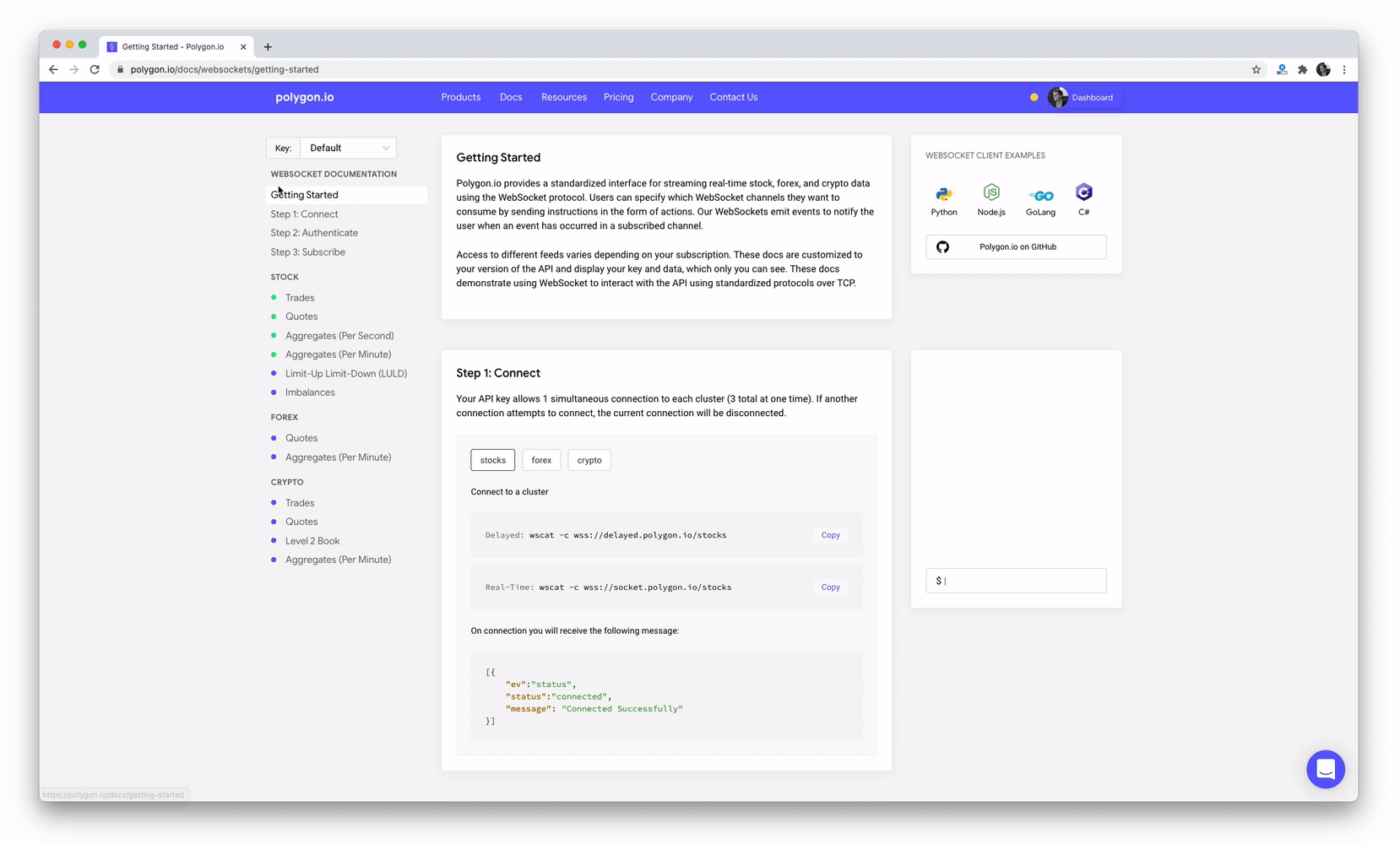1400x844 pixels.
Task: Open the chat support widget
Action: click(x=1325, y=769)
